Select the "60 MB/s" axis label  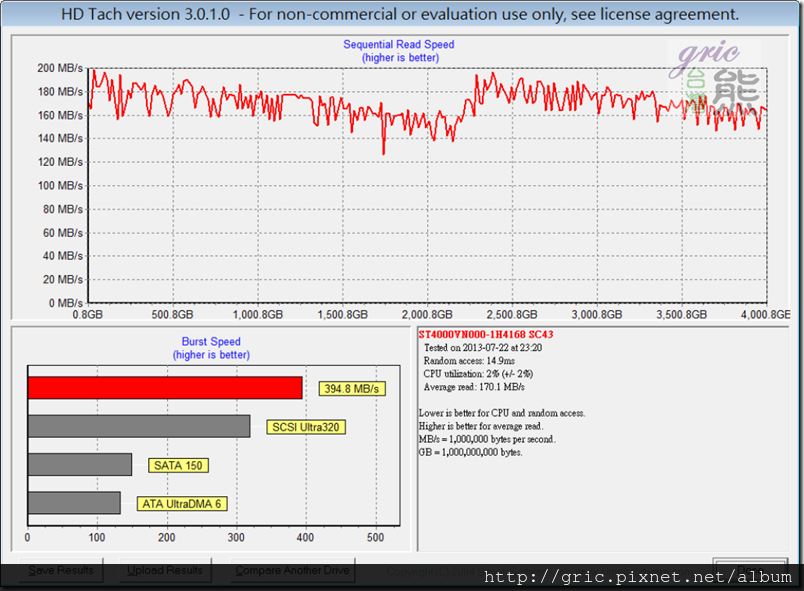pos(63,233)
